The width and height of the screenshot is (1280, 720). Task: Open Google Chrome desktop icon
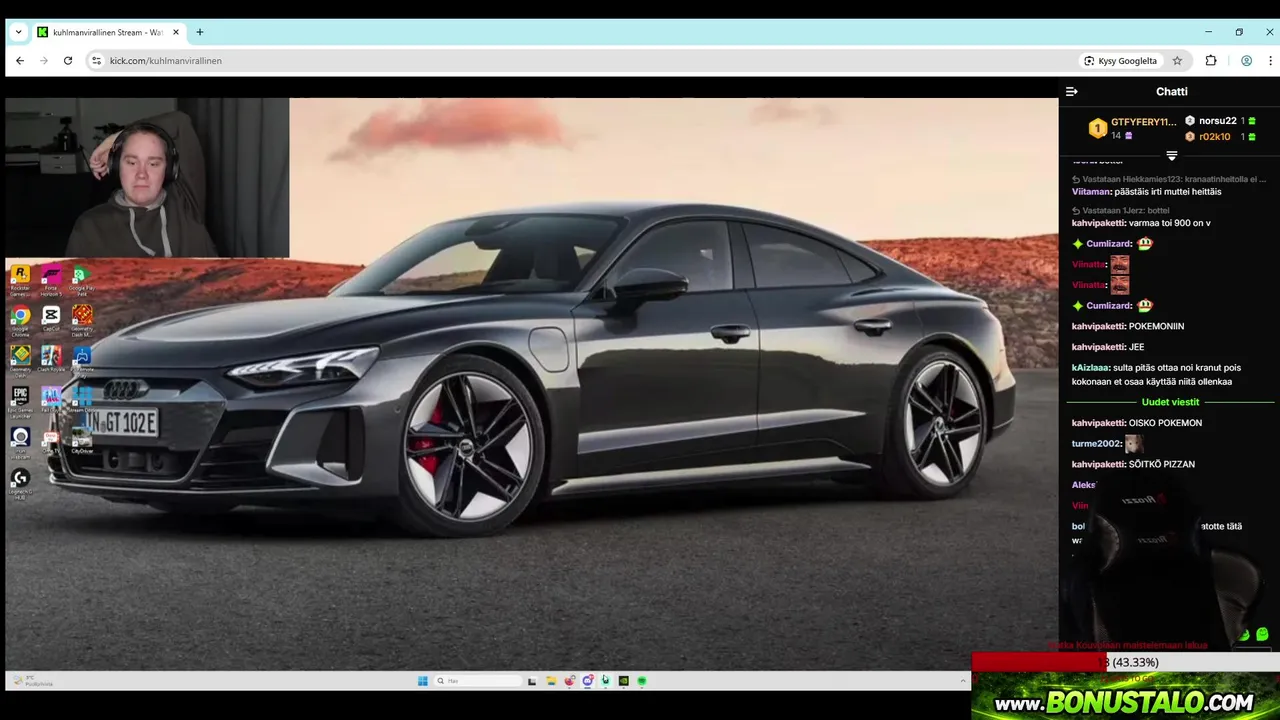click(20, 320)
